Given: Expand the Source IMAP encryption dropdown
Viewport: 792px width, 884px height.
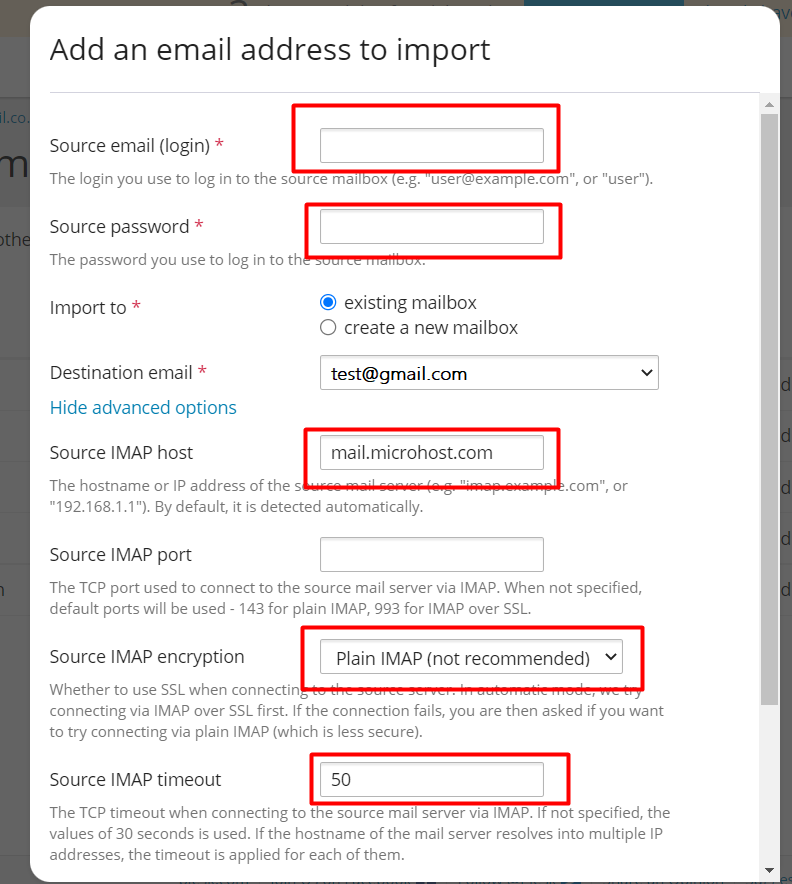Looking at the screenshot, I should (x=471, y=657).
